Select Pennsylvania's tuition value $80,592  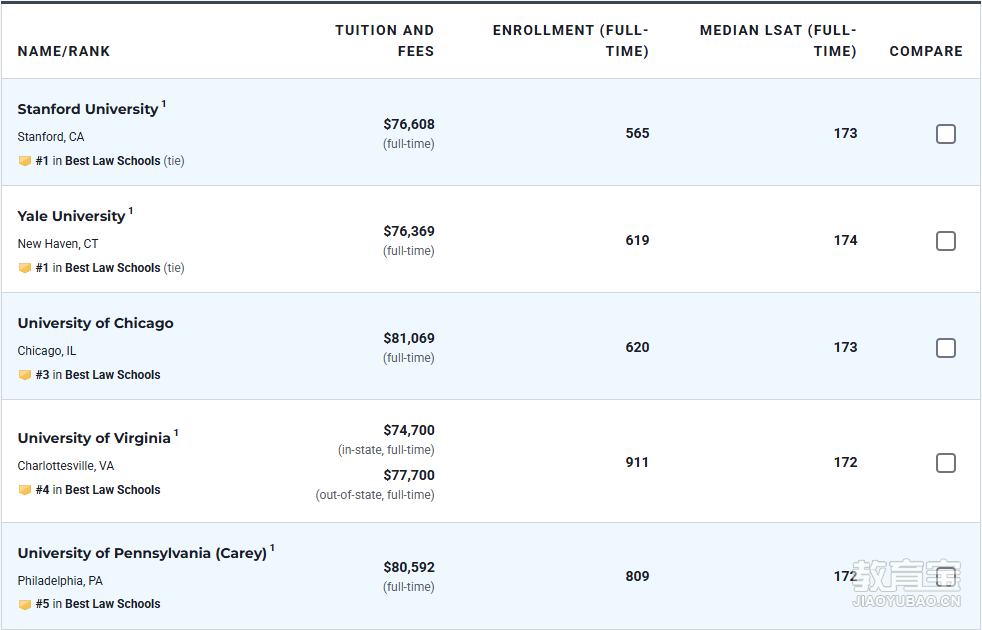(409, 568)
